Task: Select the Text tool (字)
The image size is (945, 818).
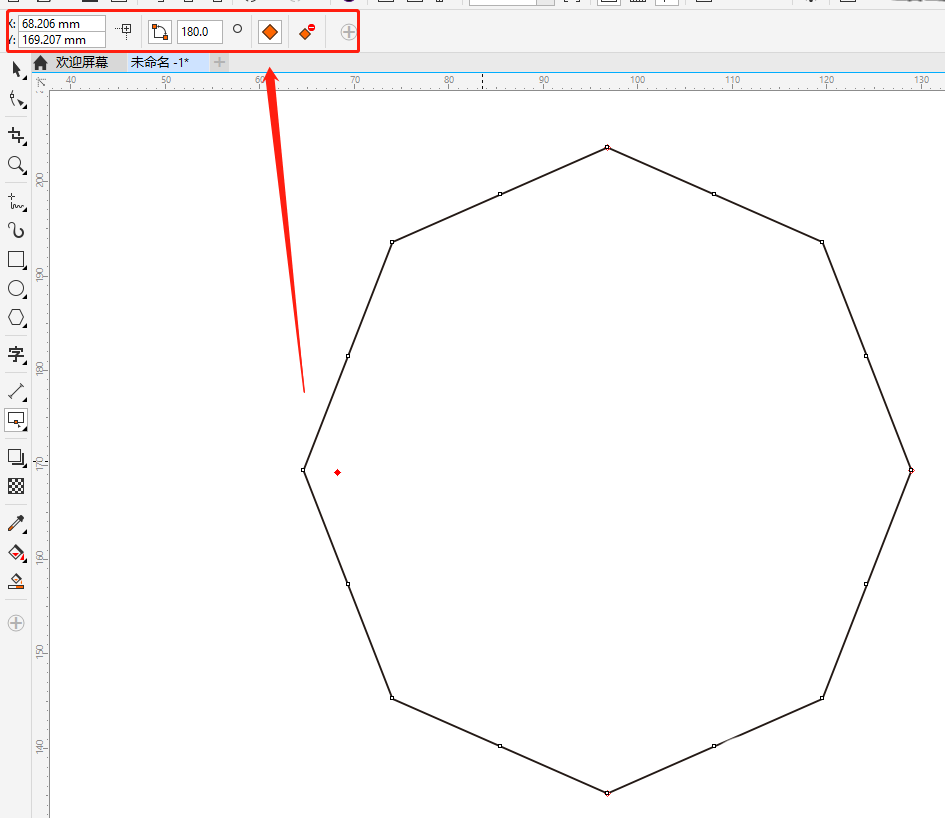Action: pos(16,354)
